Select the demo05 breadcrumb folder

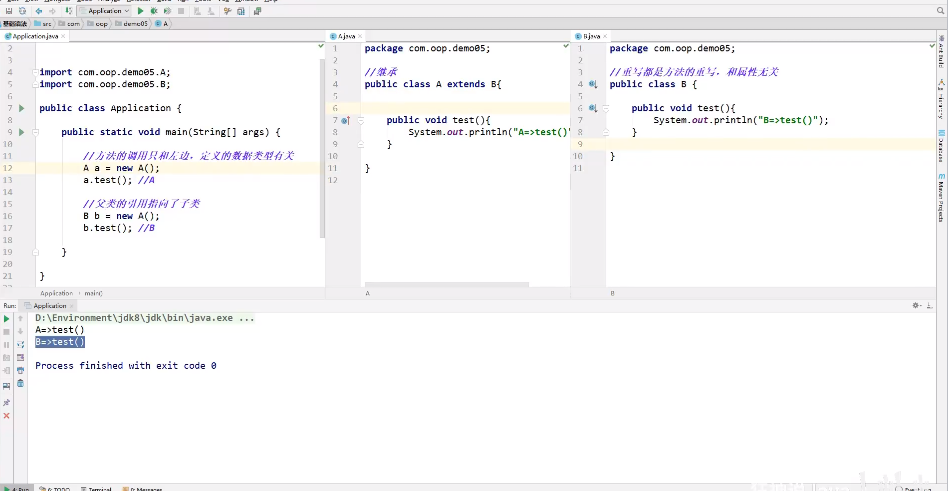[x=132, y=24]
